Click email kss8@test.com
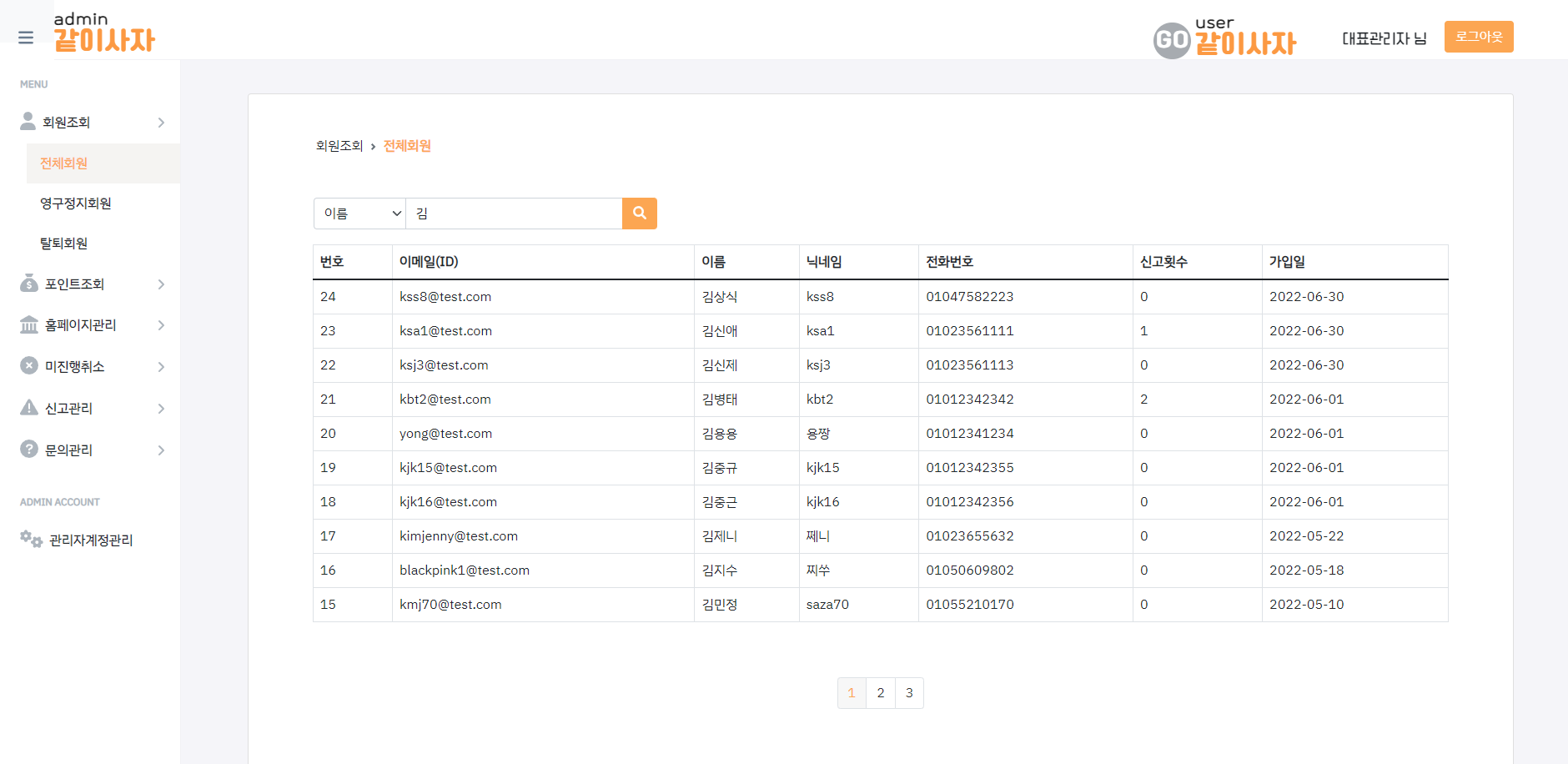Viewport: 1568px width, 764px height. [x=445, y=297]
